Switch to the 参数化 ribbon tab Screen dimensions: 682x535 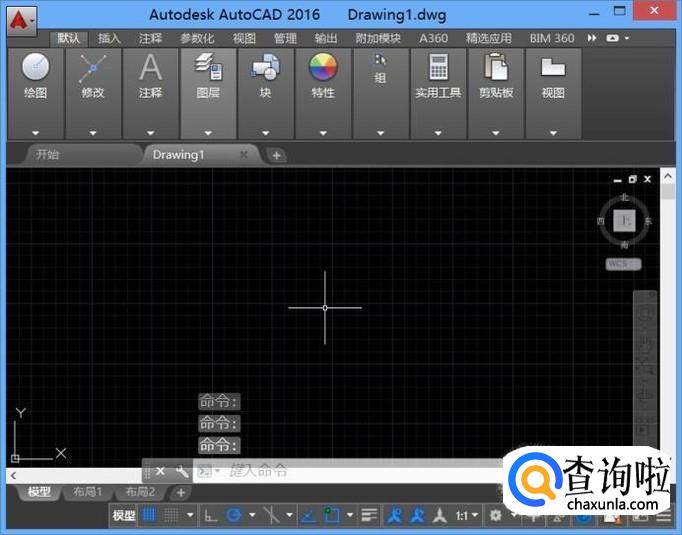coord(197,39)
